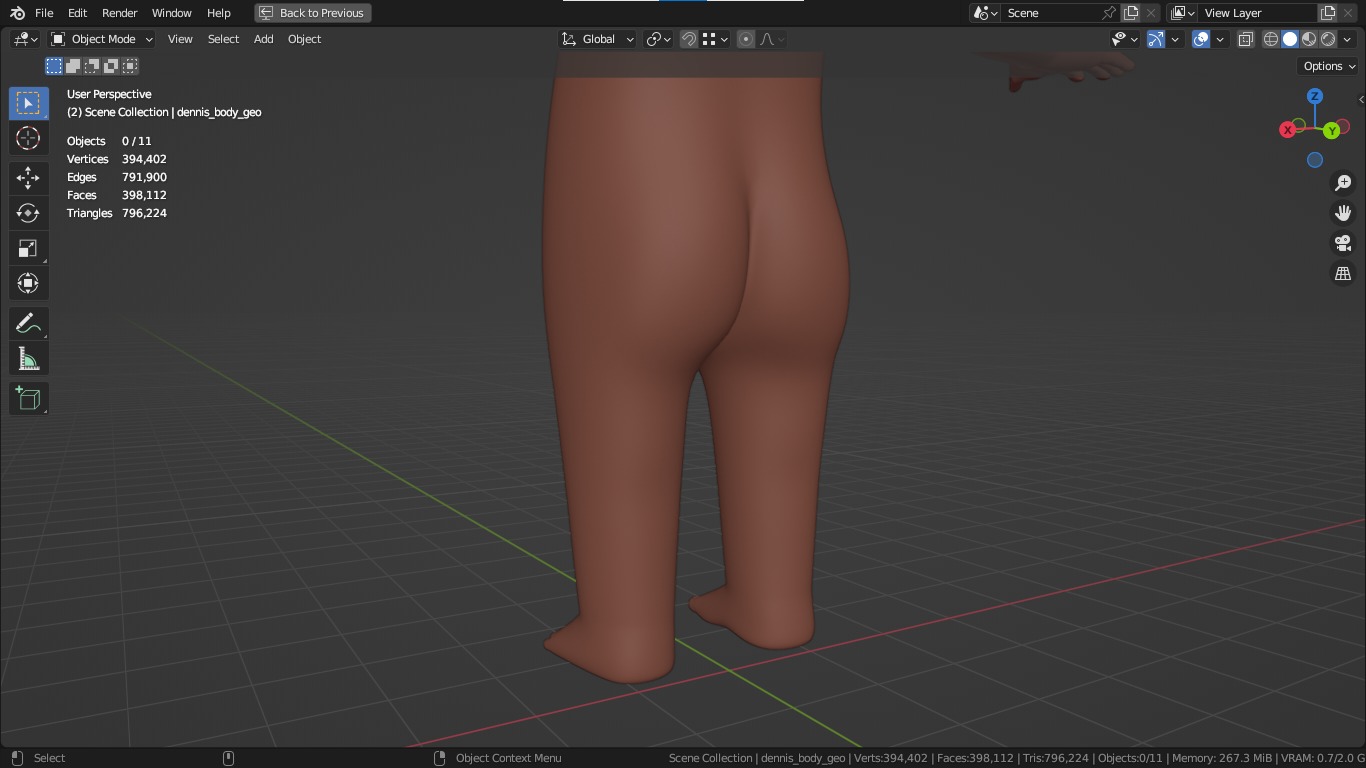The width and height of the screenshot is (1366, 768).
Task: Toggle proportional editing
Action: (746, 39)
